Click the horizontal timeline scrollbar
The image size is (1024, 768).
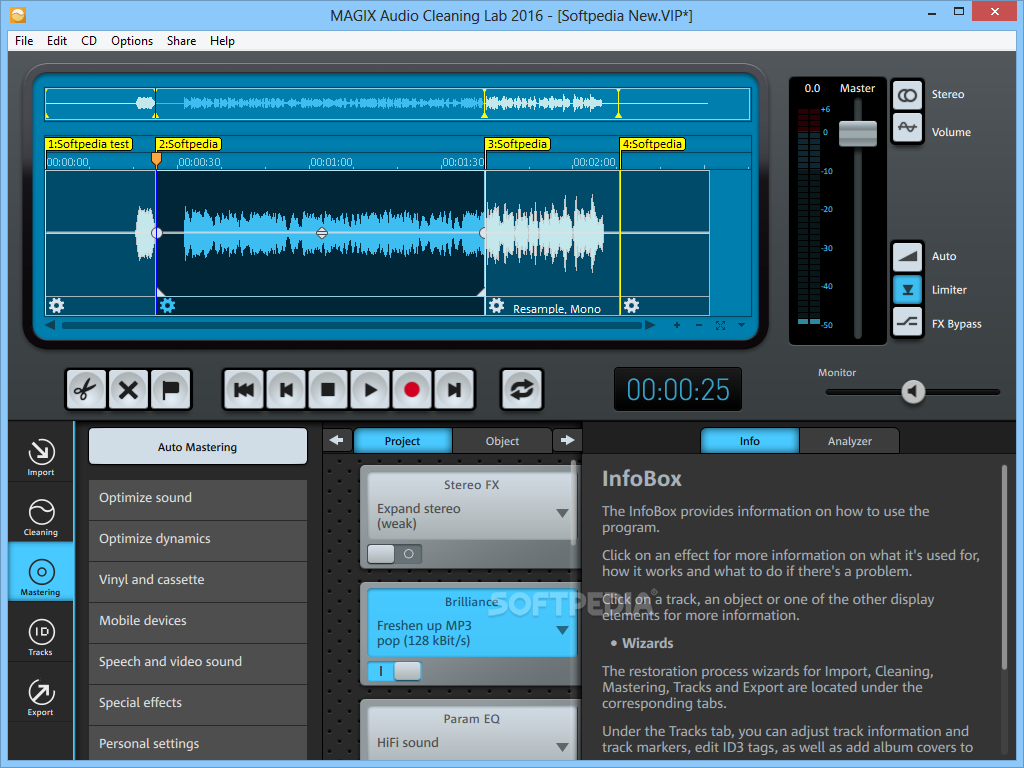pyautogui.click(x=351, y=325)
